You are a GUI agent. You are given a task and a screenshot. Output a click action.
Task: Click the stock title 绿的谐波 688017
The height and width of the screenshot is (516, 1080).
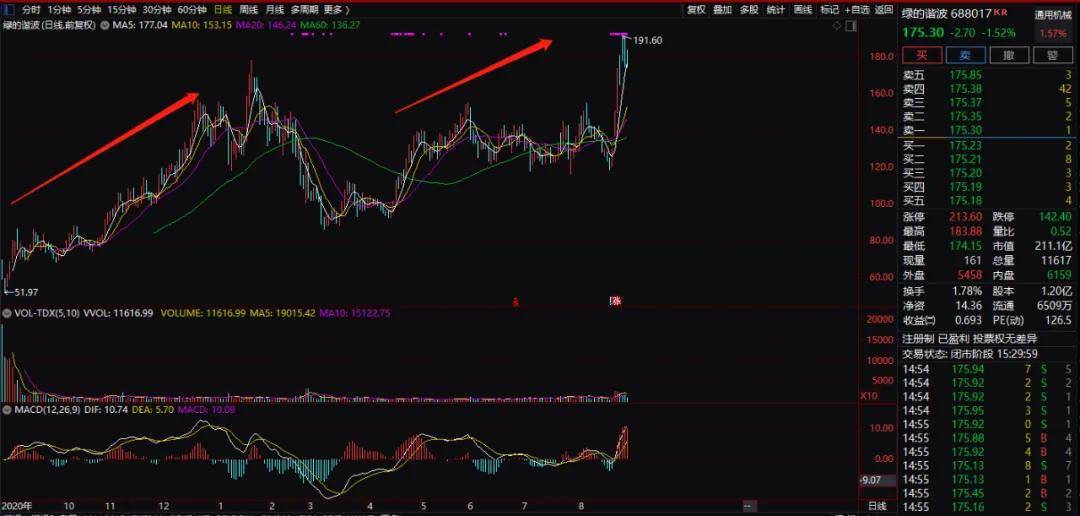pos(947,13)
